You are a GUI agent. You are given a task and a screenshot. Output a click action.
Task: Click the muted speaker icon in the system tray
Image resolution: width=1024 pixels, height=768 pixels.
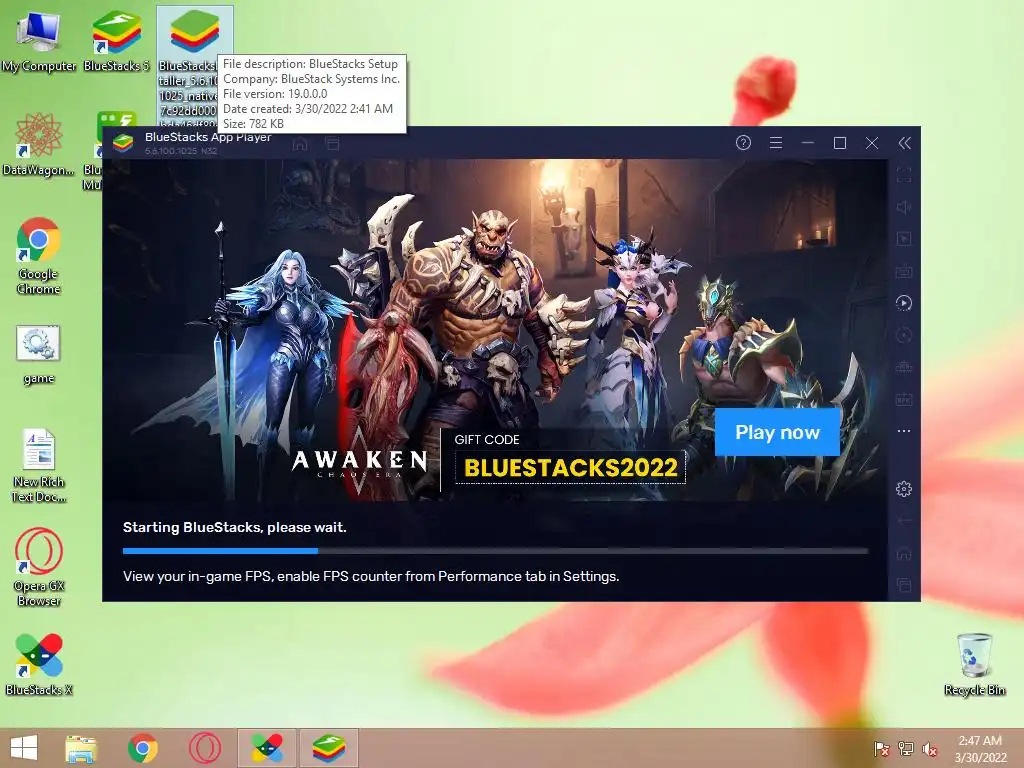[930, 749]
